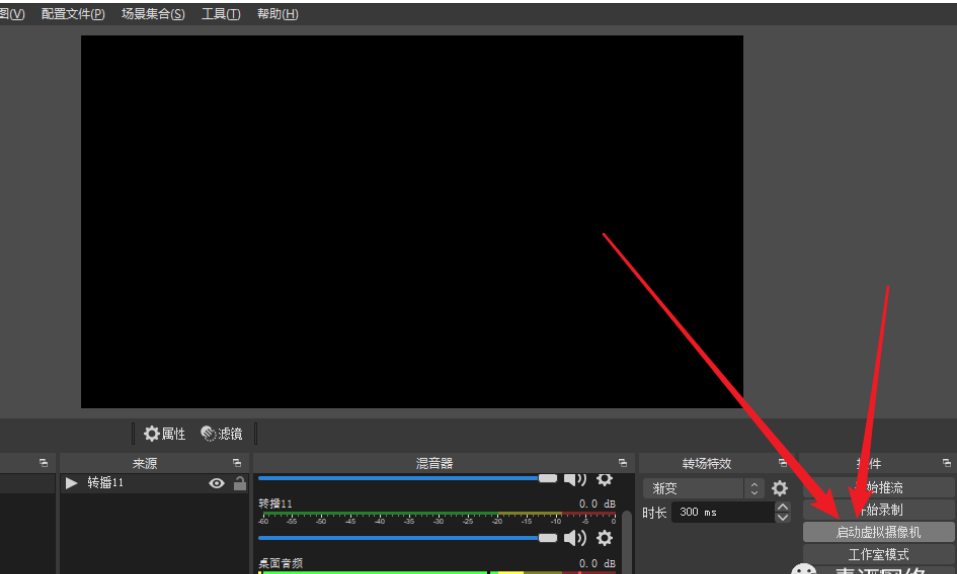Click the gear icon beside the 渐变 transition
957x574 pixels.
click(779, 489)
